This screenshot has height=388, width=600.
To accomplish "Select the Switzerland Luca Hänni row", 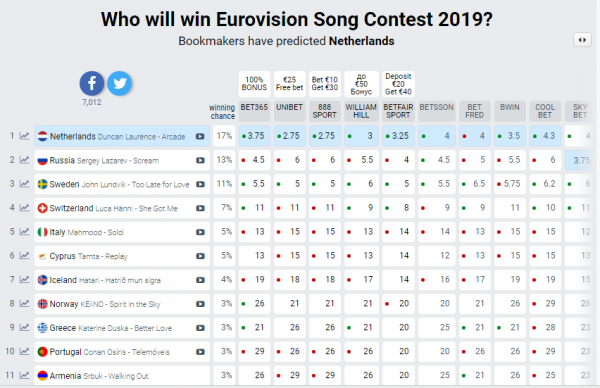I will click(122, 208).
